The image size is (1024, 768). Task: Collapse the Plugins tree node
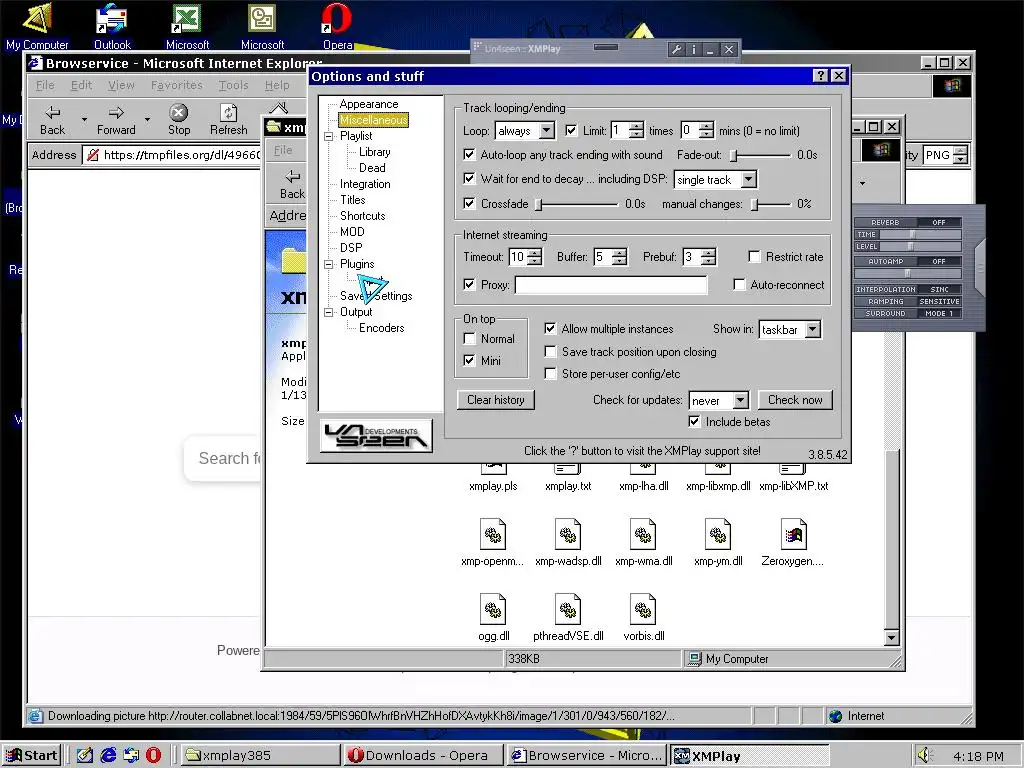(328, 264)
